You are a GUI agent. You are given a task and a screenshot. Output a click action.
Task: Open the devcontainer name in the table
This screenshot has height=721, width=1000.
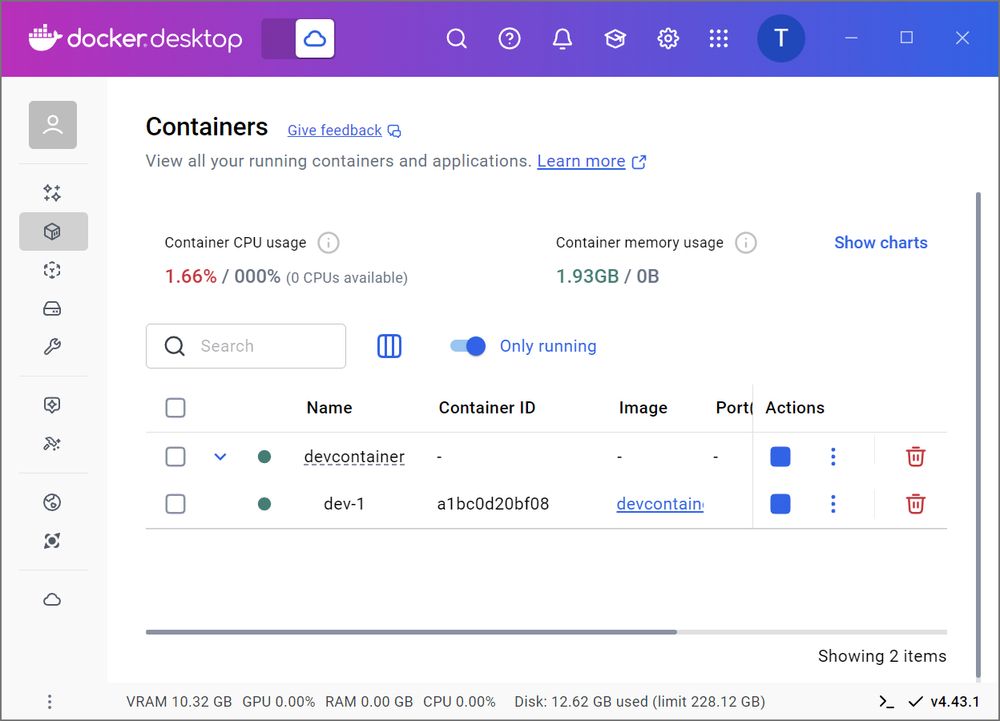[x=354, y=456]
